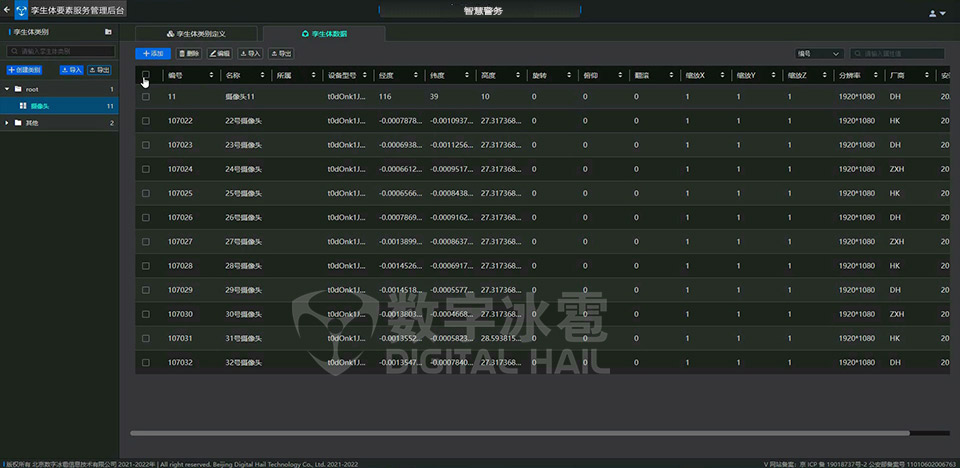Focus the attribute value search input
This screenshot has height=468, width=960.
coord(897,54)
